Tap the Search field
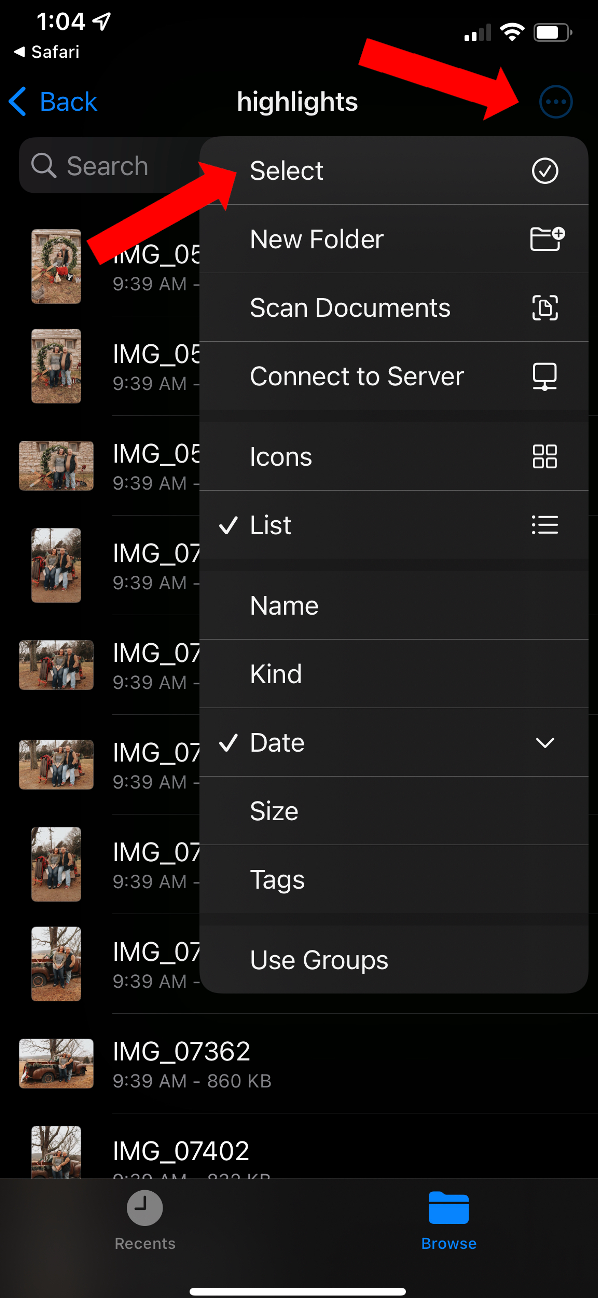 (x=110, y=166)
